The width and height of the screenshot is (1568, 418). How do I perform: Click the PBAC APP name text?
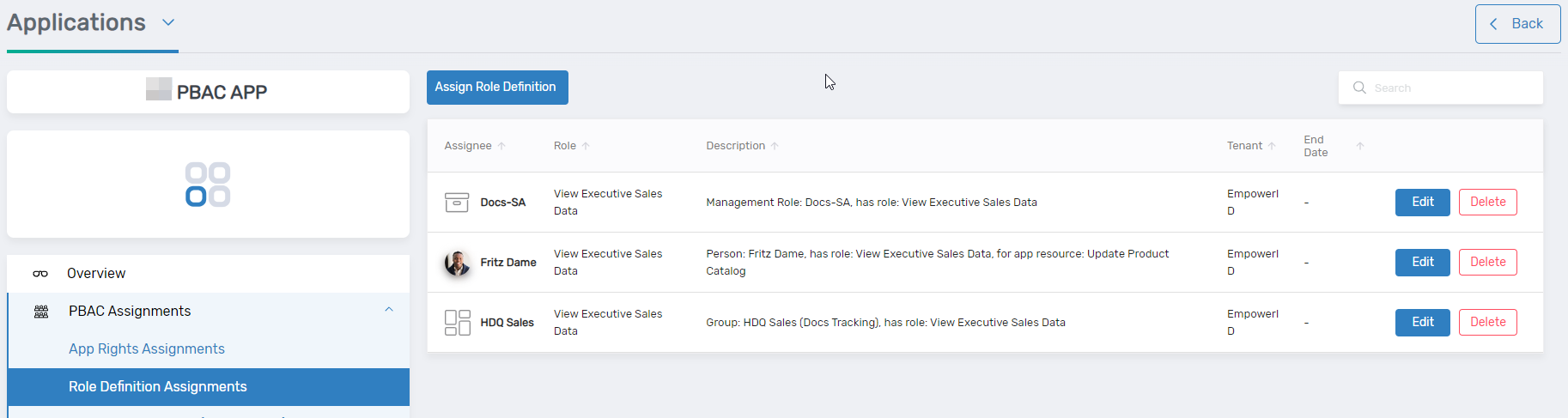coord(222,92)
